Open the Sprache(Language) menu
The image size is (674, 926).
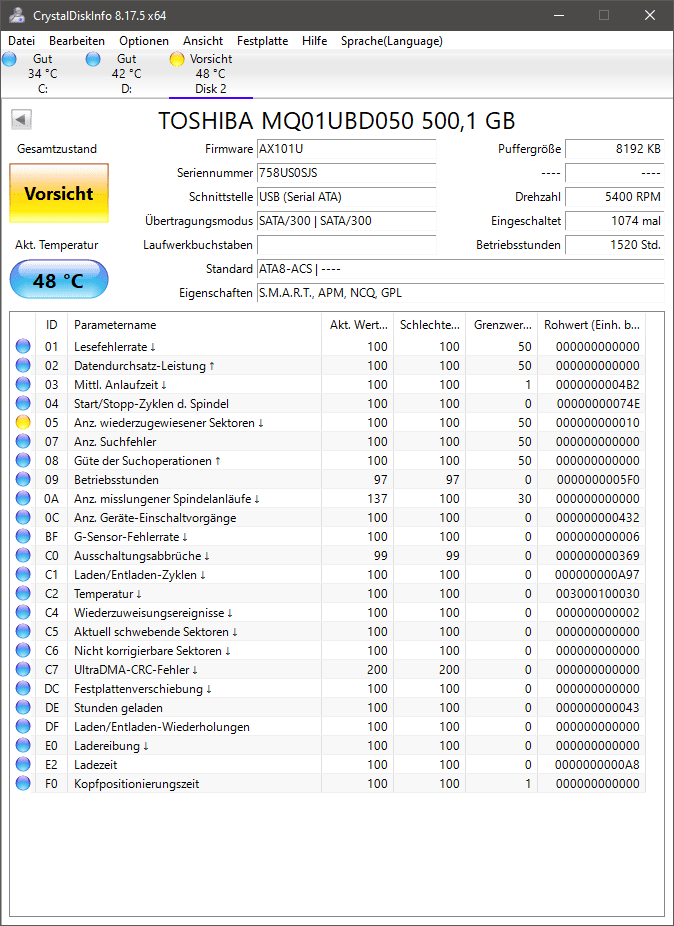click(392, 41)
